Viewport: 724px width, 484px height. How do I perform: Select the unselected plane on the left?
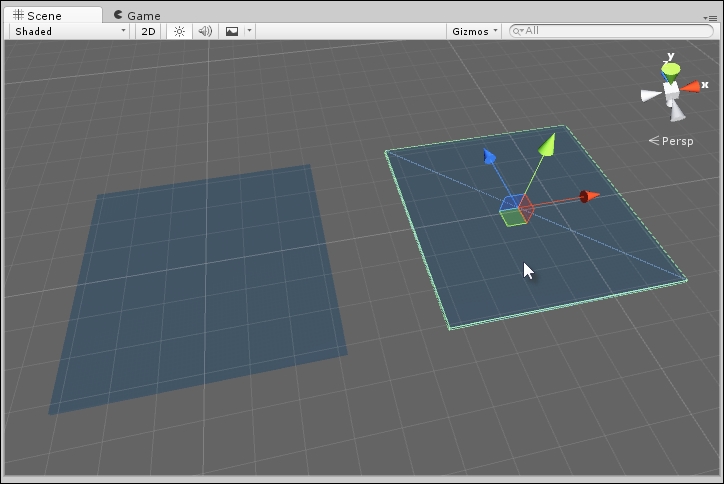coord(200,290)
